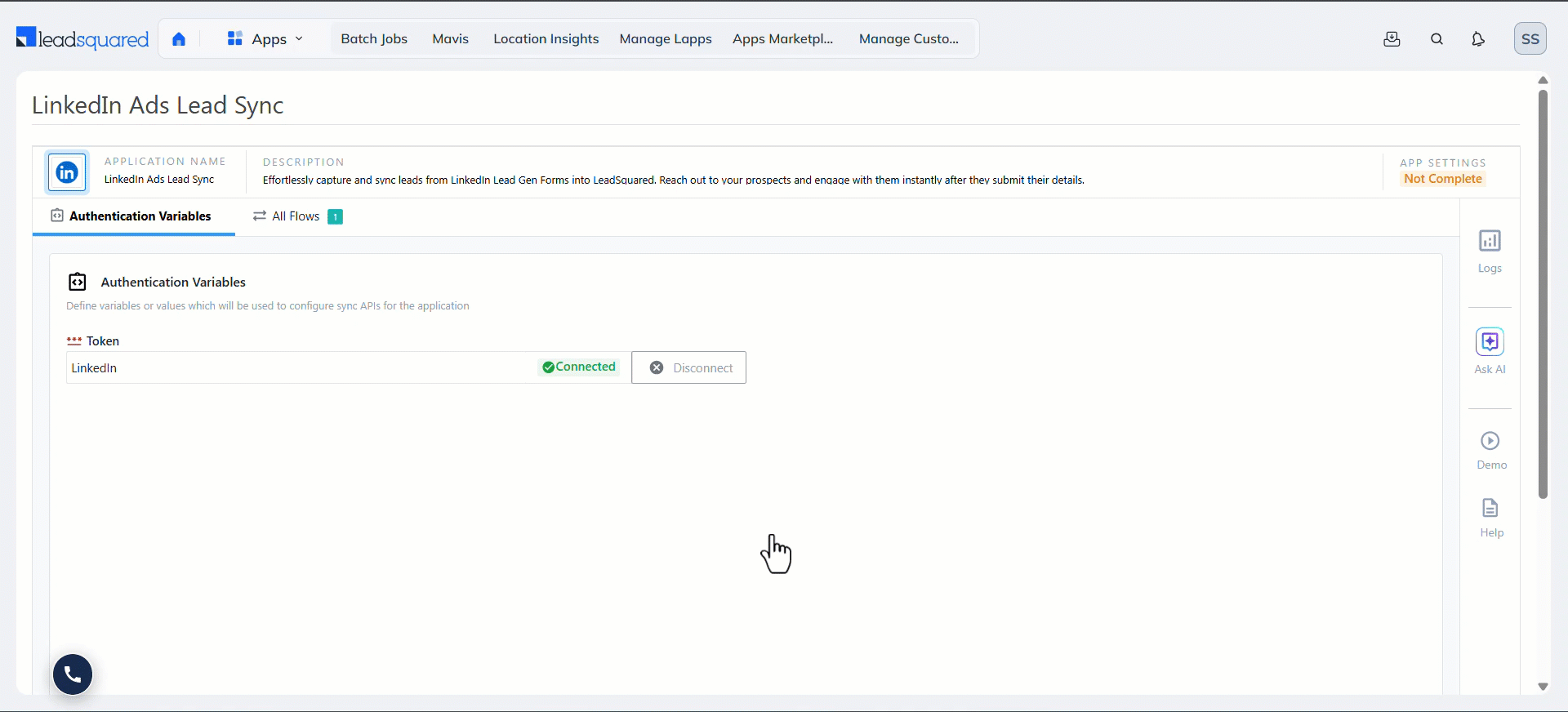The image size is (1568, 712).
Task: Expand the Apps dropdown menu
Action: 265,39
